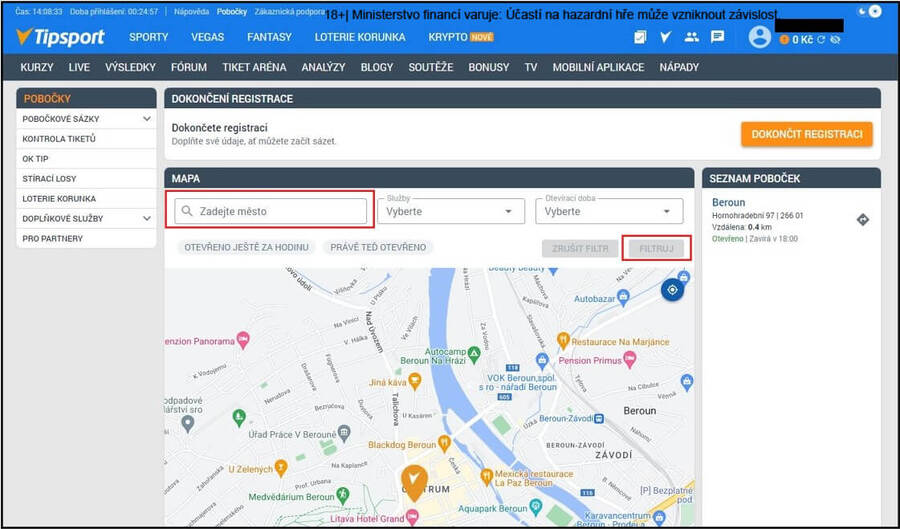Image resolution: width=900 pixels, height=529 pixels.
Task: Click Pension Primus map marker
Action: click(x=630, y=360)
